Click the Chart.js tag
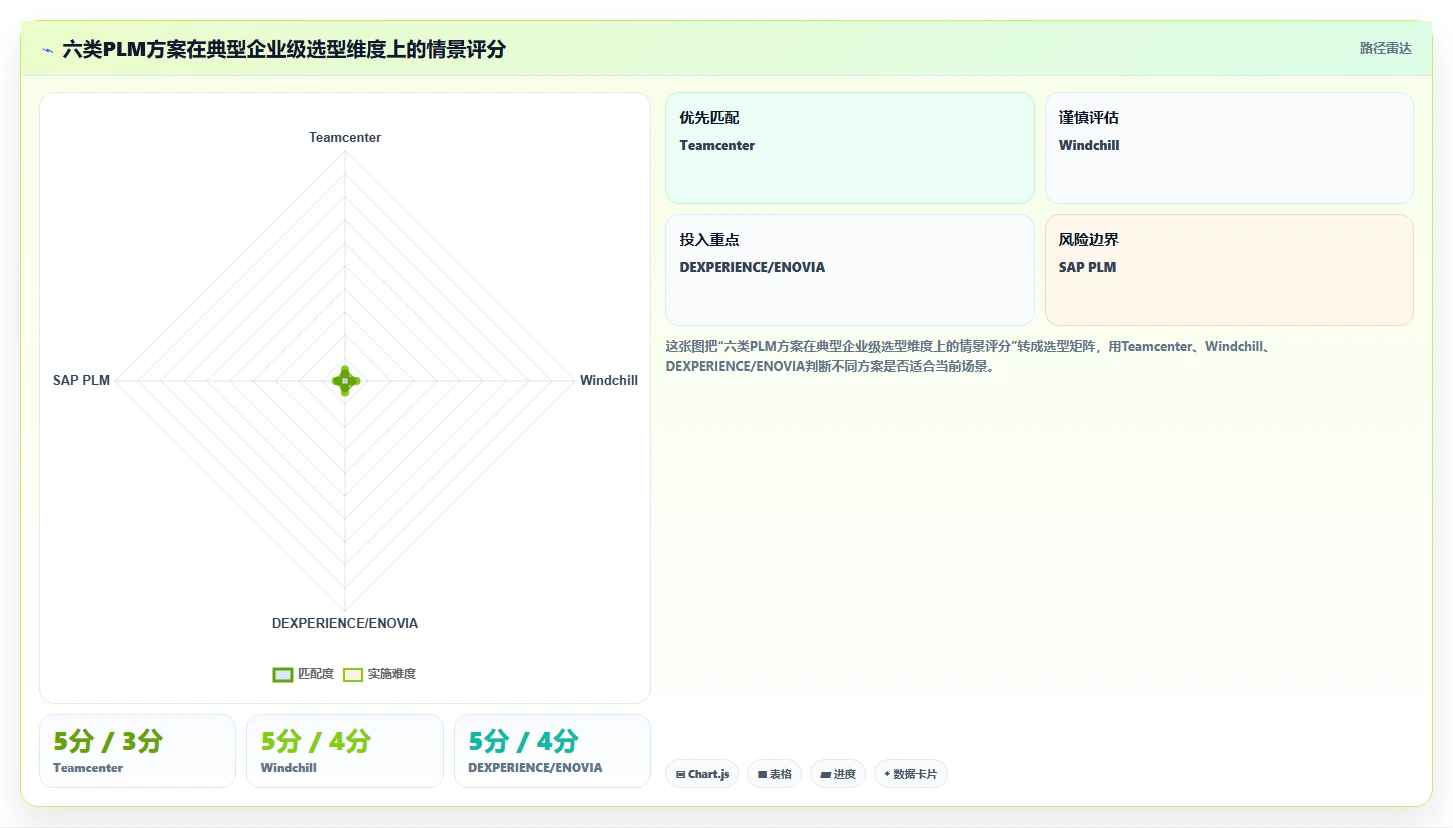The height and width of the screenshot is (828, 1453). pos(702,774)
